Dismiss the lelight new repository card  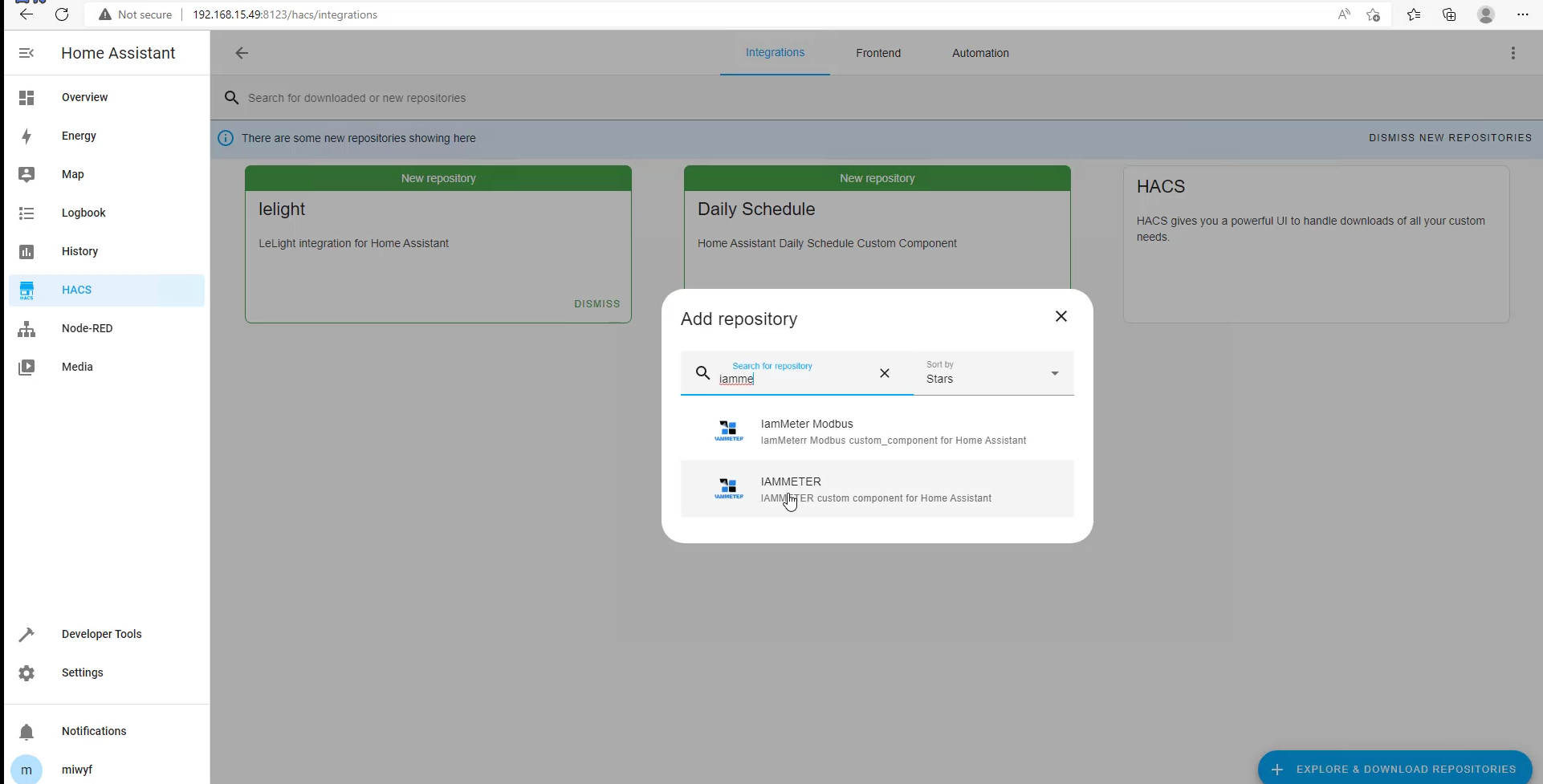[596, 304]
